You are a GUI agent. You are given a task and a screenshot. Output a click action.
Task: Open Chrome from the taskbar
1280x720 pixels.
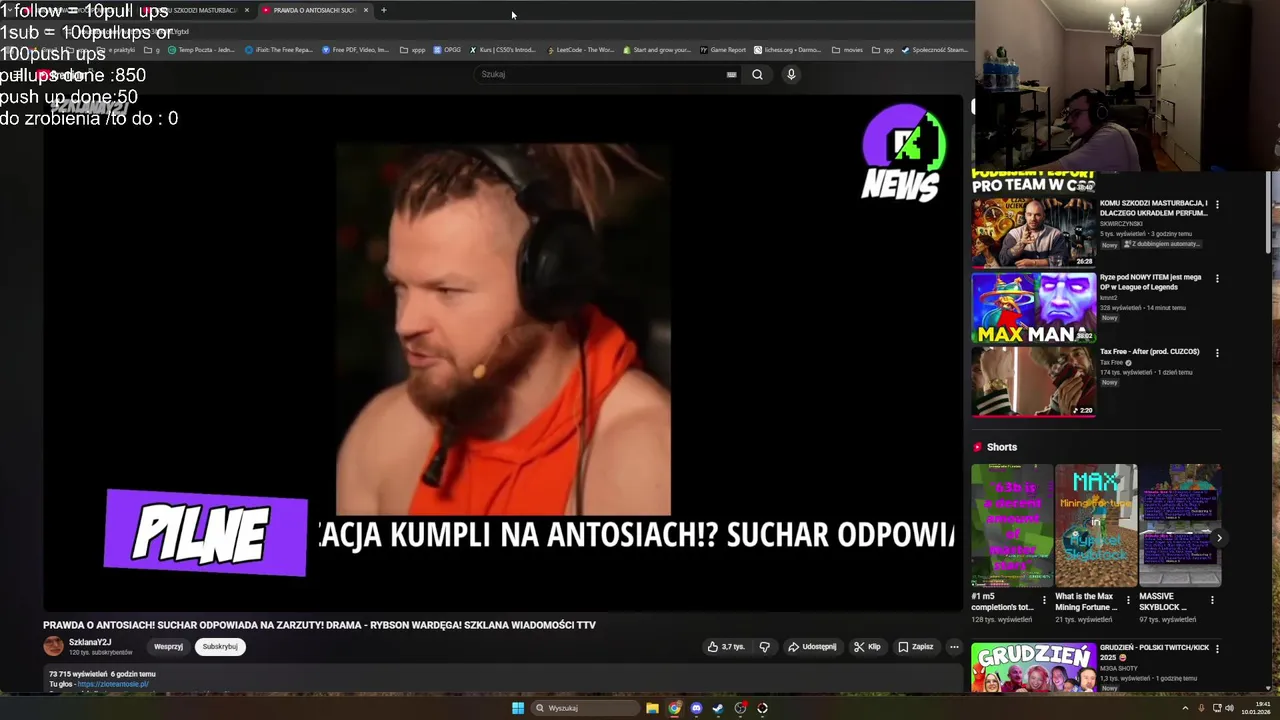675,708
